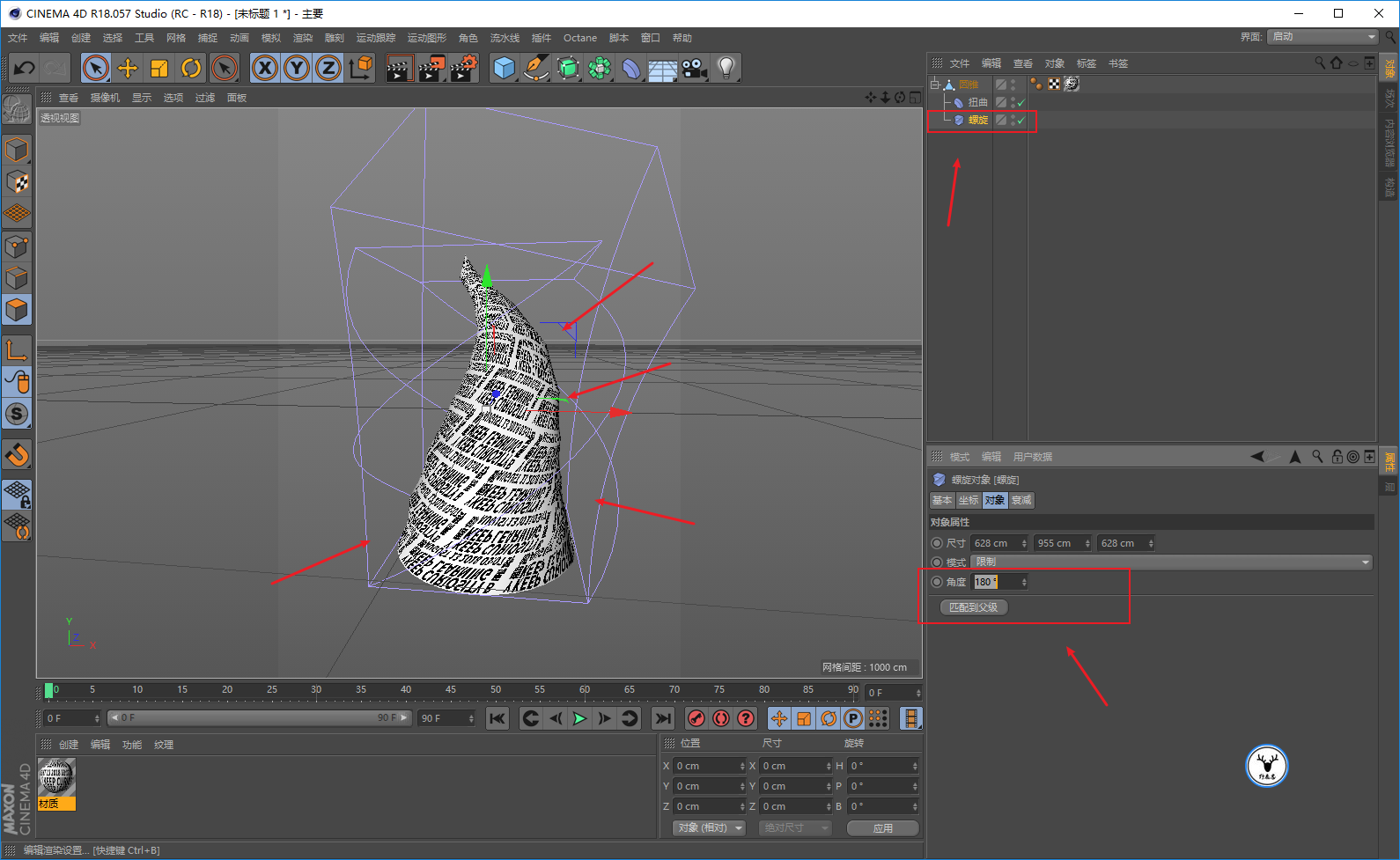This screenshot has height=860, width=1400.
Task: Click frame 45 on the timeline
Action: pos(451,691)
